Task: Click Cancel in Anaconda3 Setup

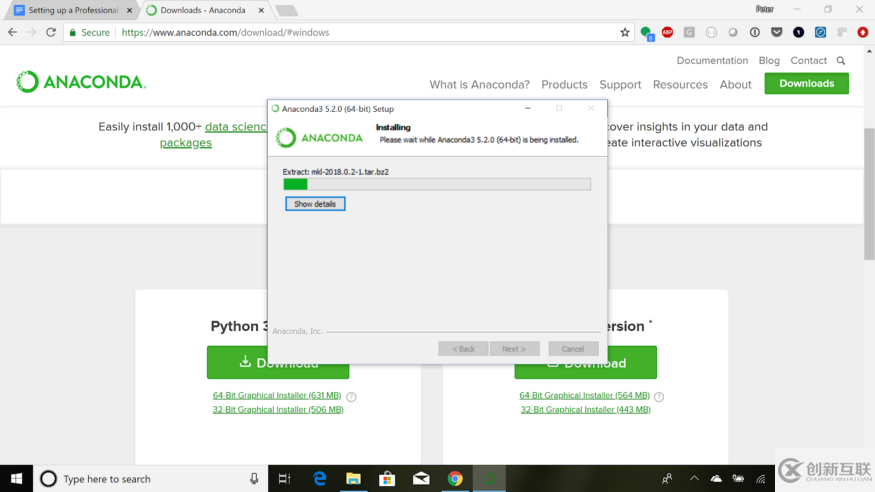Action: pos(573,349)
